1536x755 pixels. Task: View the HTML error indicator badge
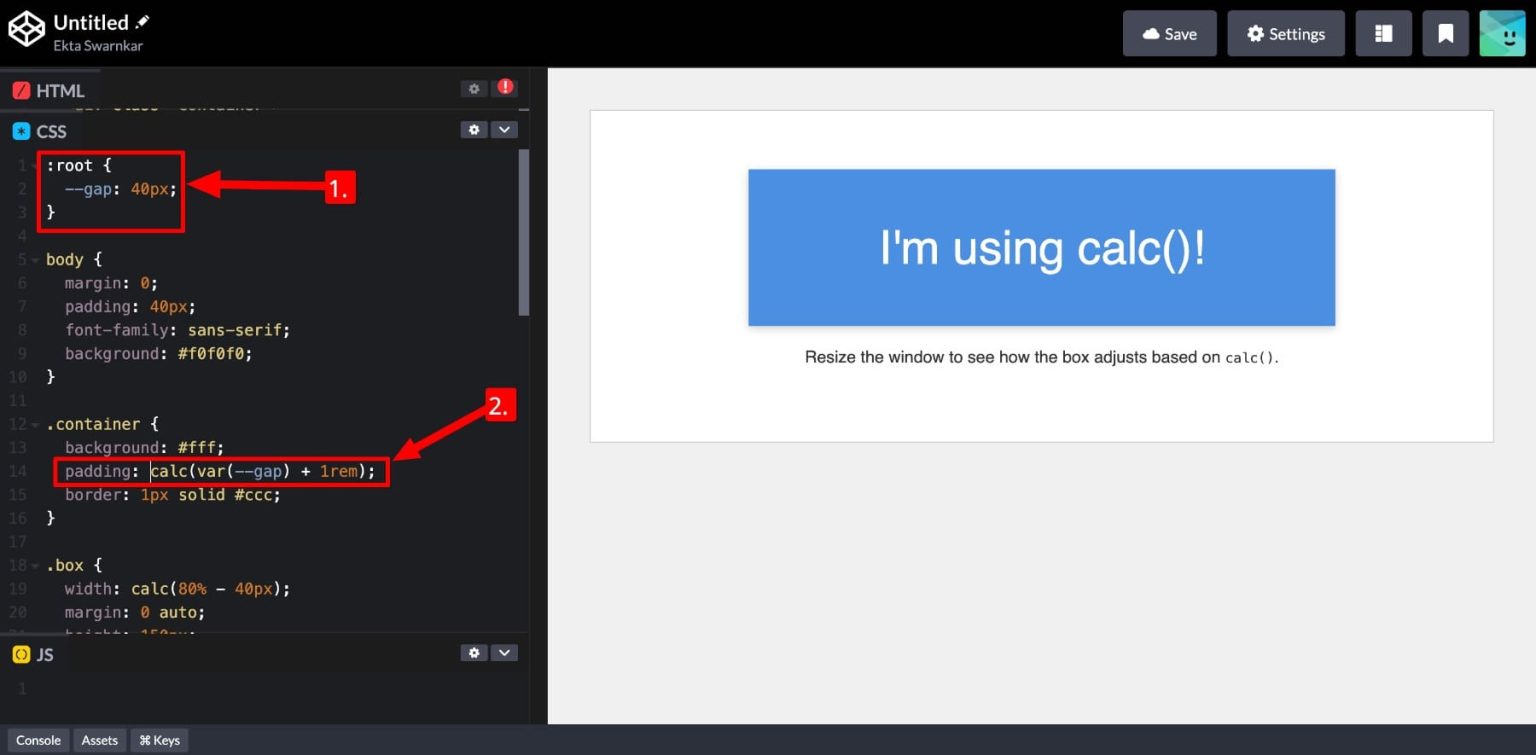point(505,88)
